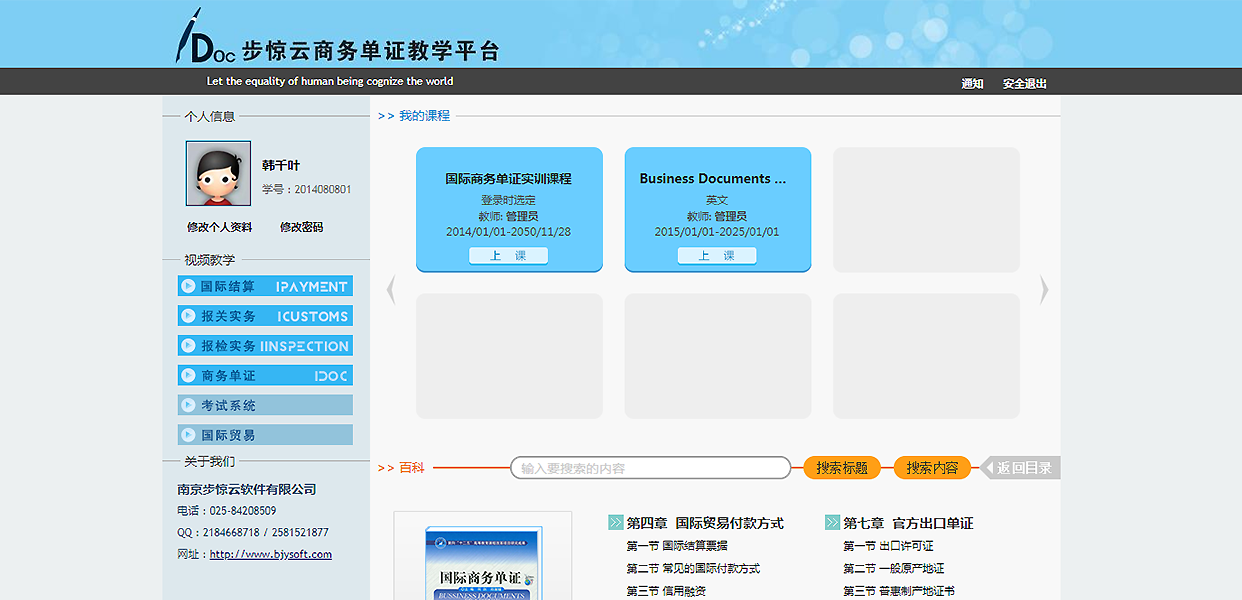Click 安全退出 to log out
The image size is (1242, 600).
pyautogui.click(x=1024, y=84)
